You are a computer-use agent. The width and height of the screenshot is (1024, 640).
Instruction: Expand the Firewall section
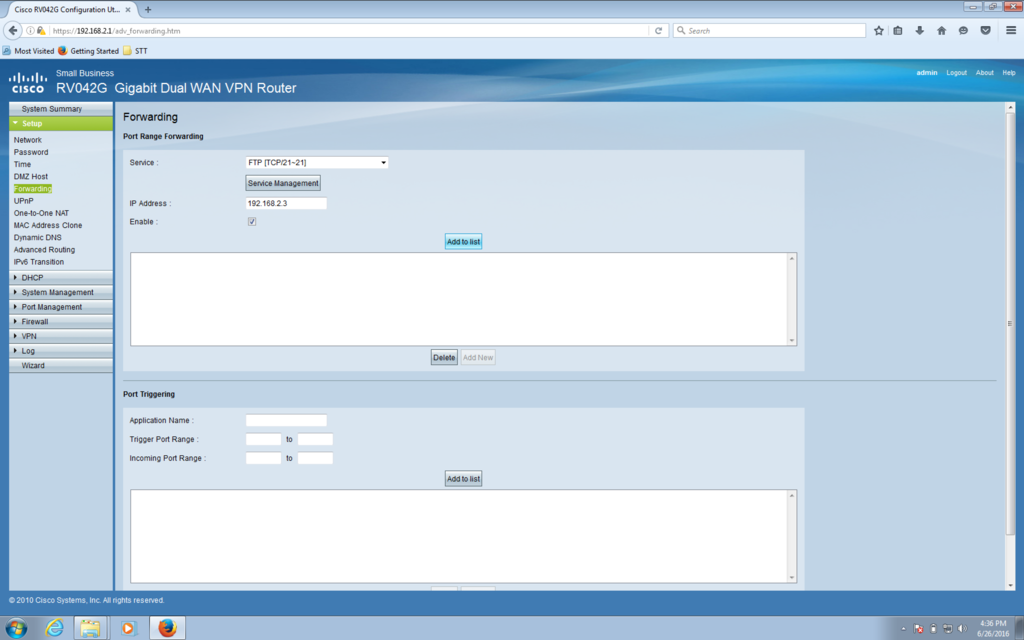pos(61,322)
